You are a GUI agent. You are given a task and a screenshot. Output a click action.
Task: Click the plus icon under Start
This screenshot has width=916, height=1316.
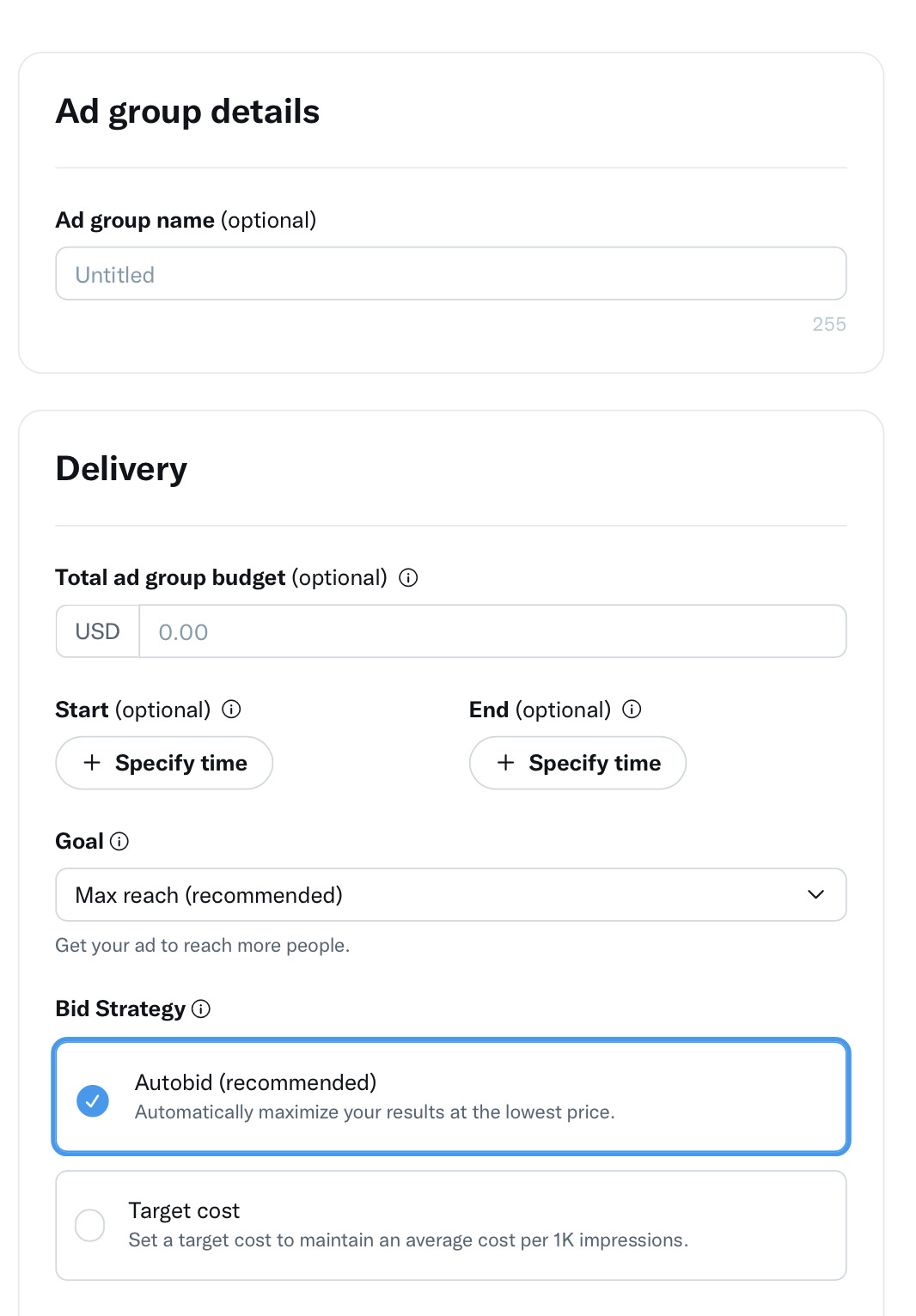[92, 763]
